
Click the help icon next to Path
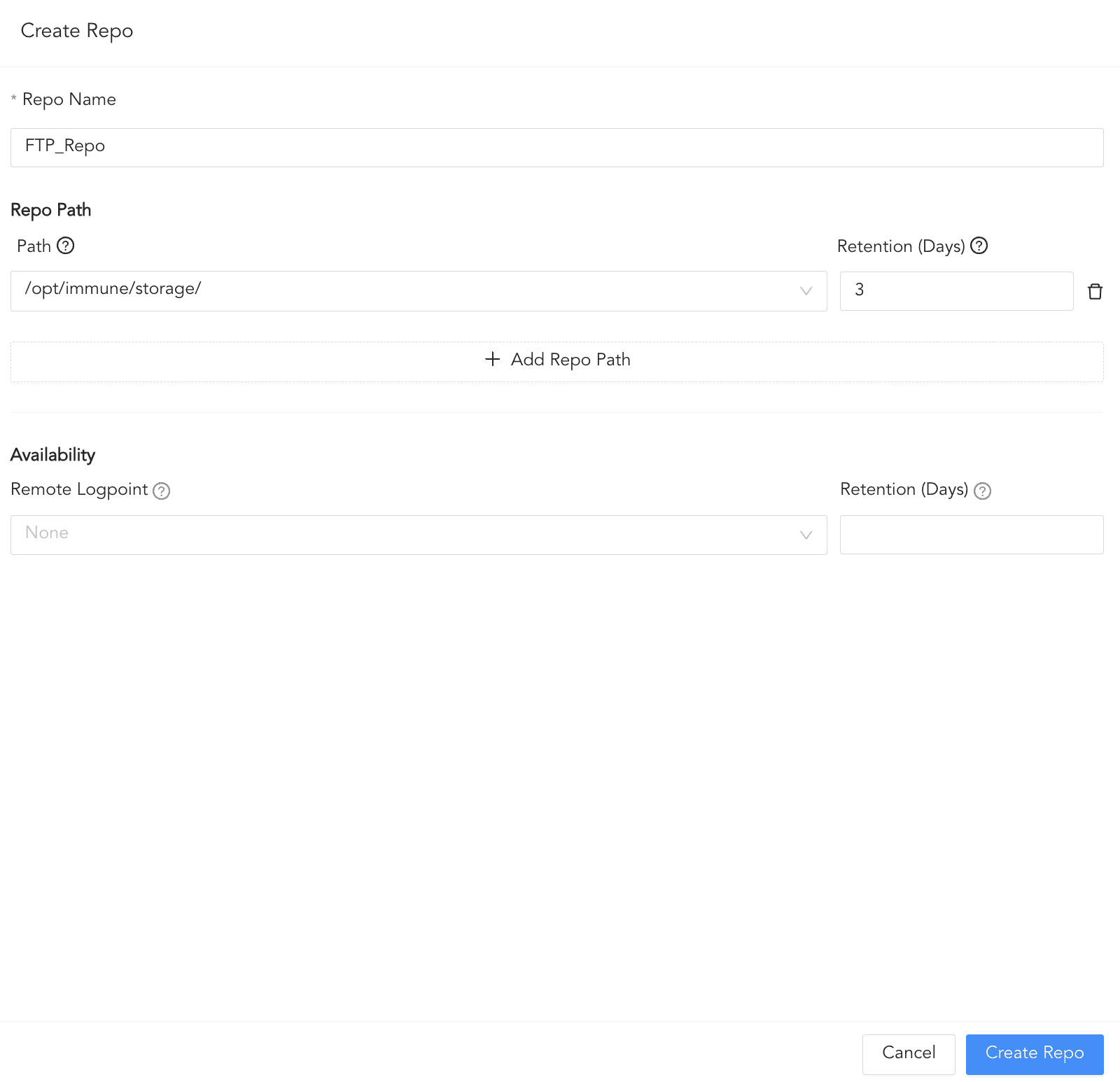pos(65,246)
